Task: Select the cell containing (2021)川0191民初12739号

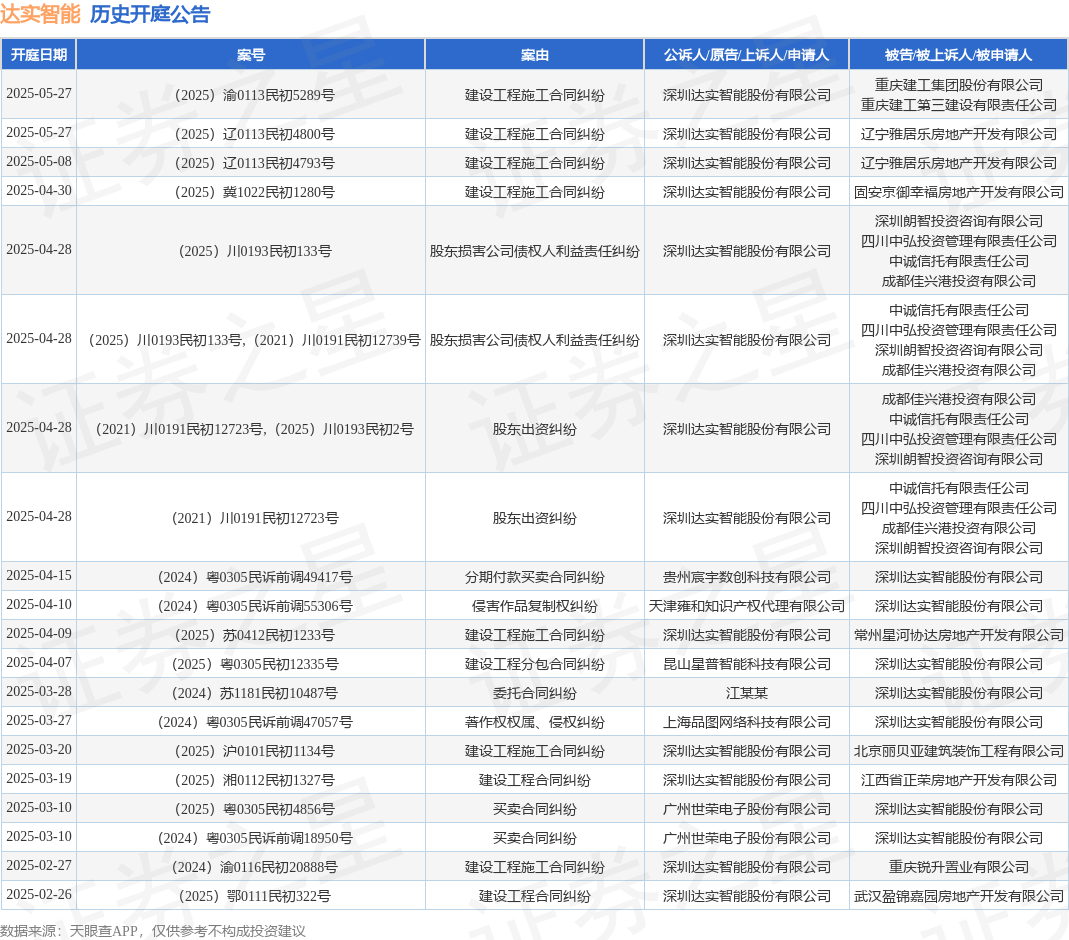Action: (x=251, y=340)
